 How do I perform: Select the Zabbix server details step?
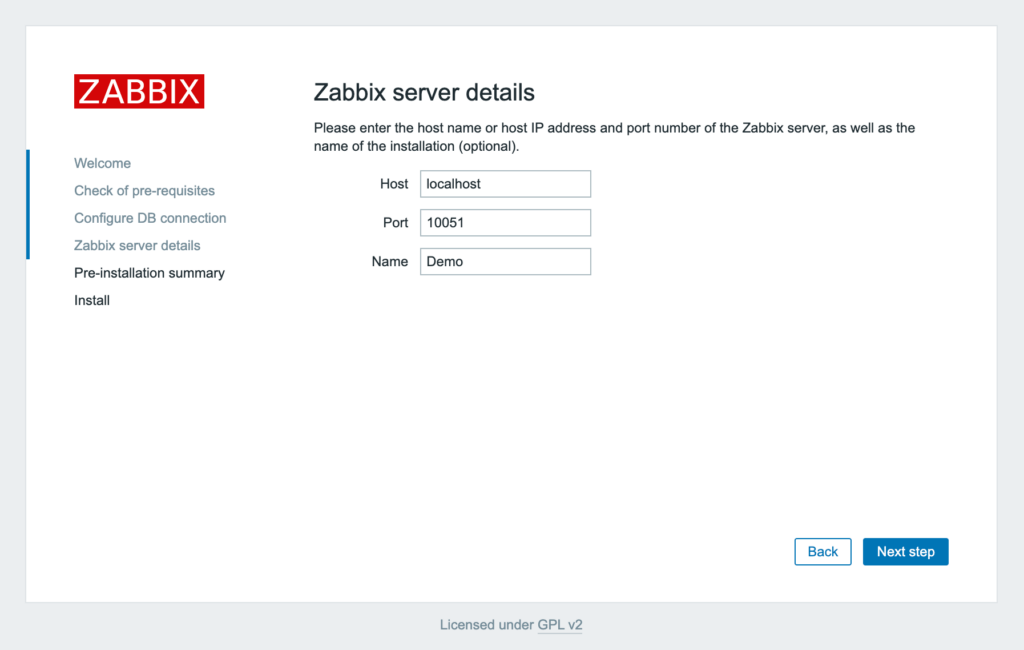pos(137,245)
